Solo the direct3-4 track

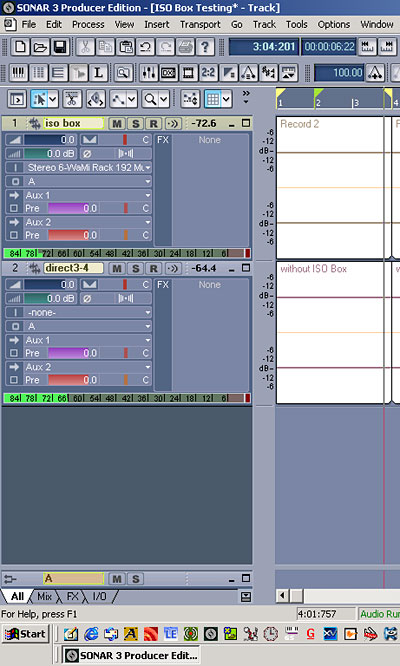[135, 268]
